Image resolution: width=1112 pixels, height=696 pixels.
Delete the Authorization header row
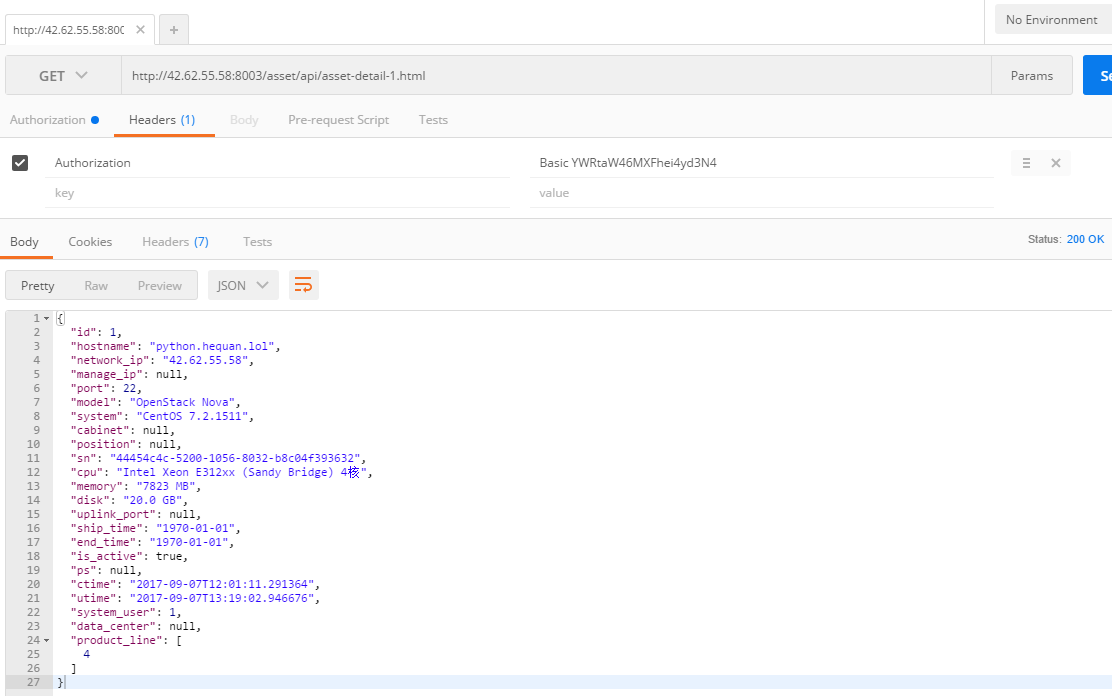(x=1055, y=163)
